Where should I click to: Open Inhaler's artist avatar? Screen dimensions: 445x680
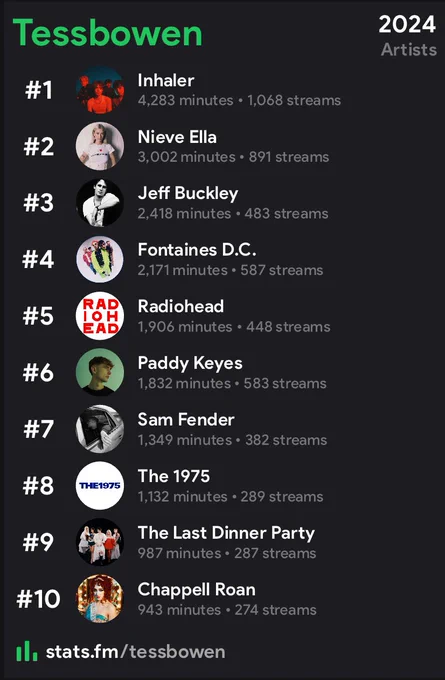point(100,89)
